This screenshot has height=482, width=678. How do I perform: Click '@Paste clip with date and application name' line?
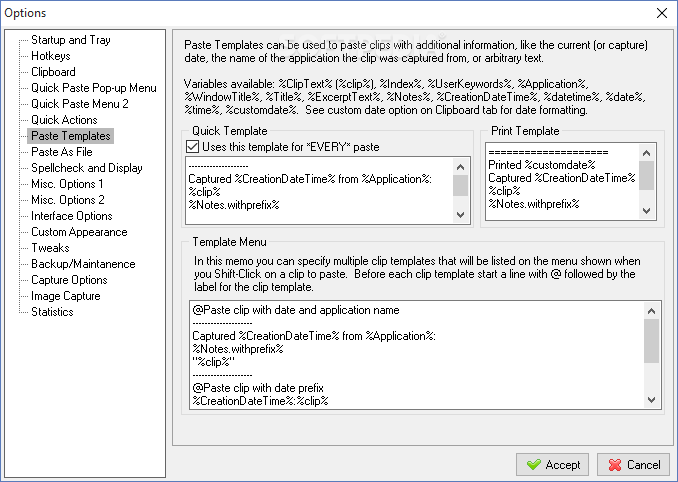click(296, 310)
